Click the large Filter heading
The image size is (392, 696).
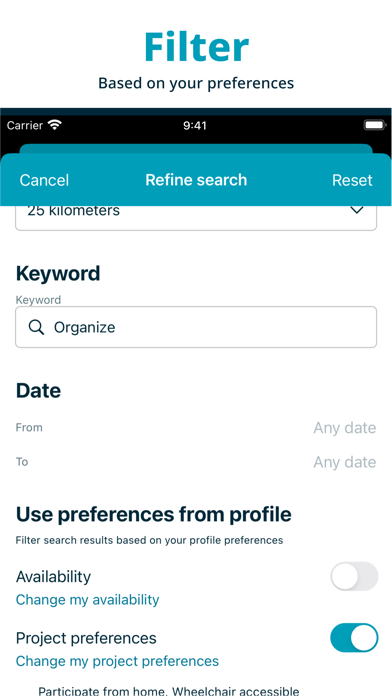pyautogui.click(x=196, y=47)
